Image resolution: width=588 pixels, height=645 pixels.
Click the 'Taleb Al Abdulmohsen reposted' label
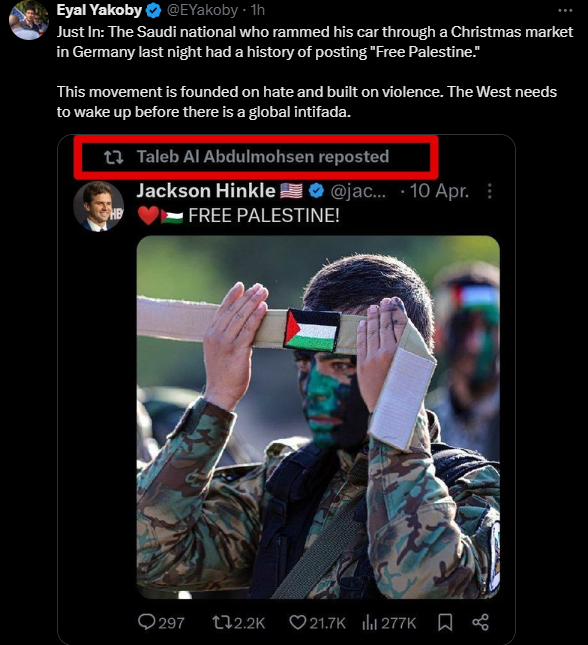tap(263, 156)
